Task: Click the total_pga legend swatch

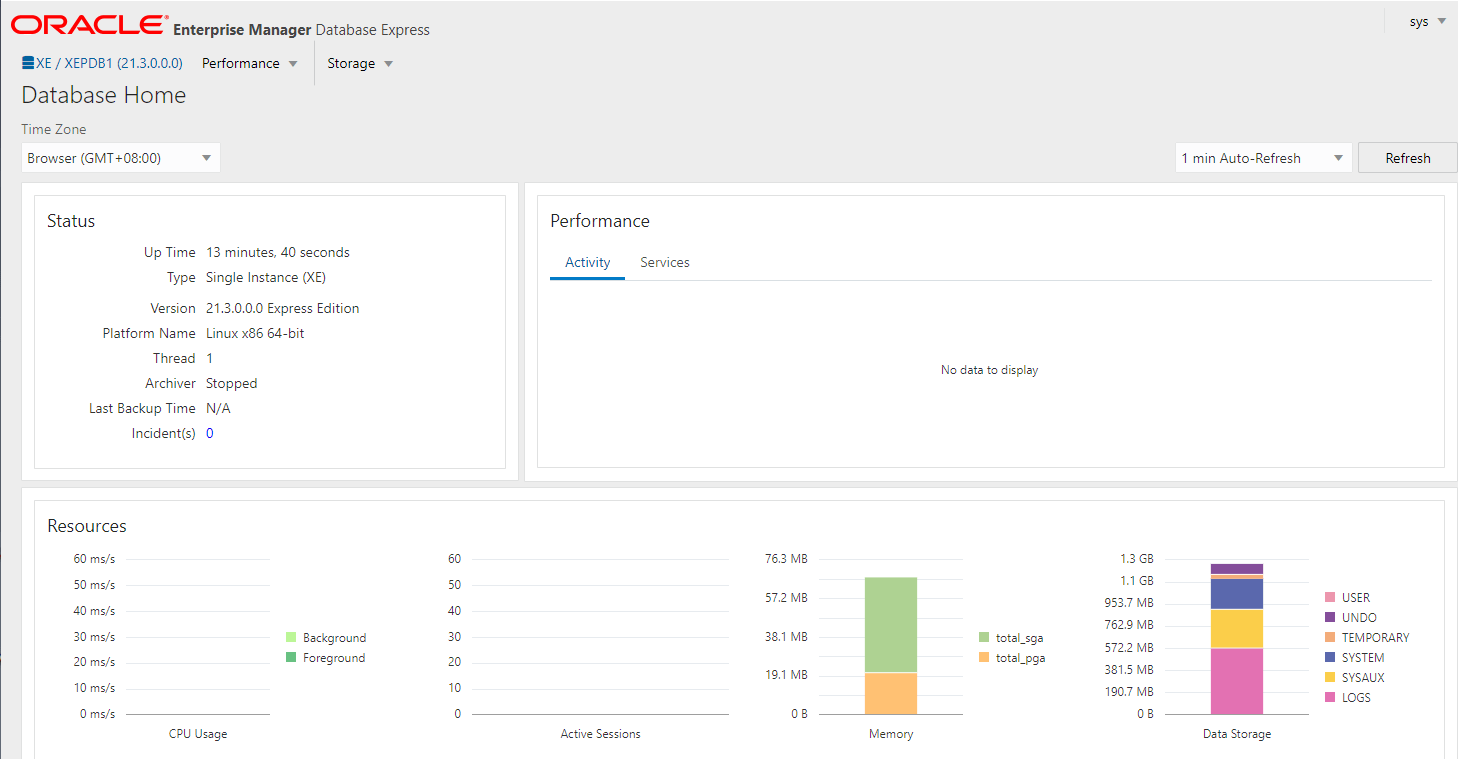Action: (x=984, y=657)
